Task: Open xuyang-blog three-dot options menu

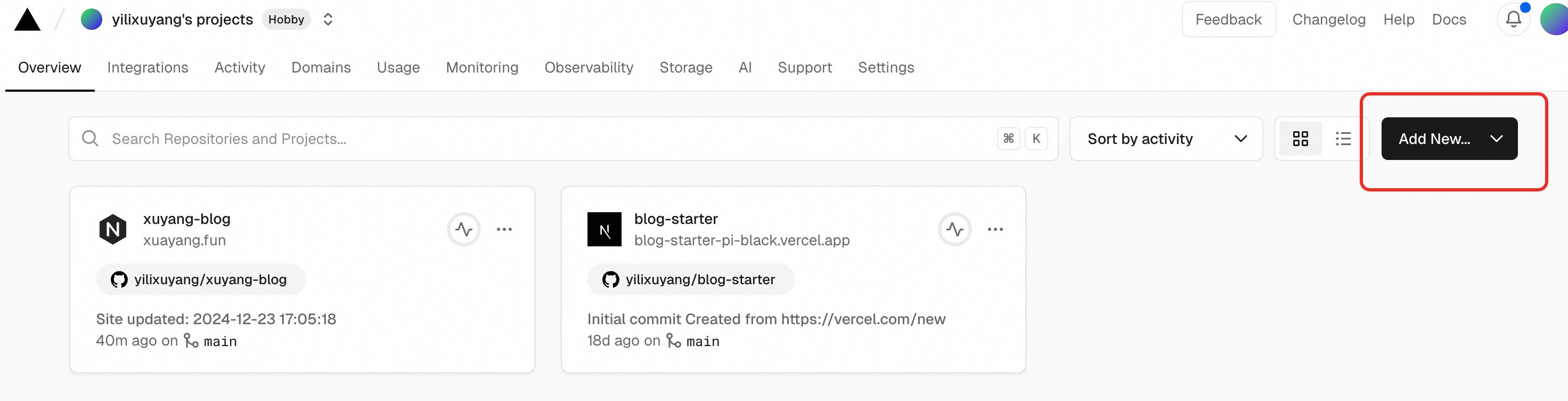Action: (504, 230)
